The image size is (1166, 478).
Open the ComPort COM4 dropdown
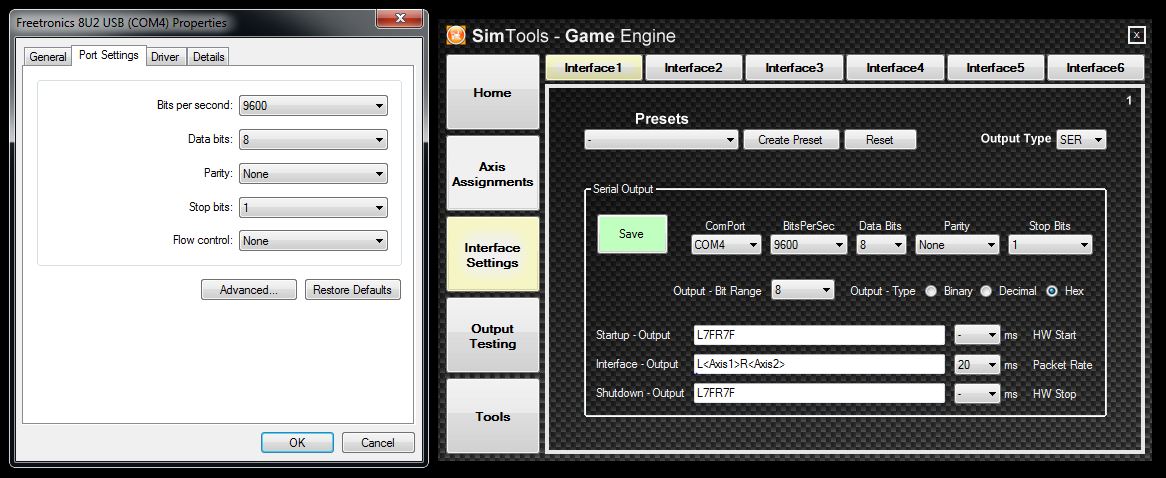pyautogui.click(x=726, y=245)
